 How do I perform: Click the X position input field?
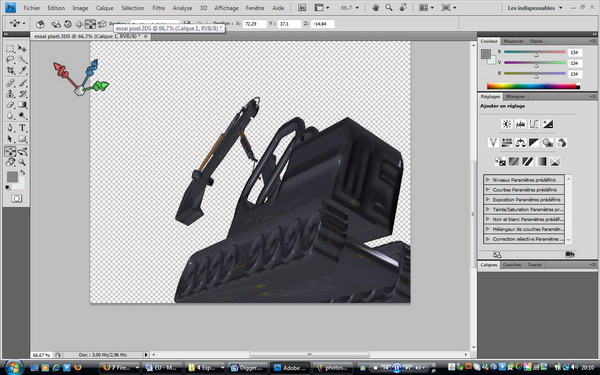point(255,24)
